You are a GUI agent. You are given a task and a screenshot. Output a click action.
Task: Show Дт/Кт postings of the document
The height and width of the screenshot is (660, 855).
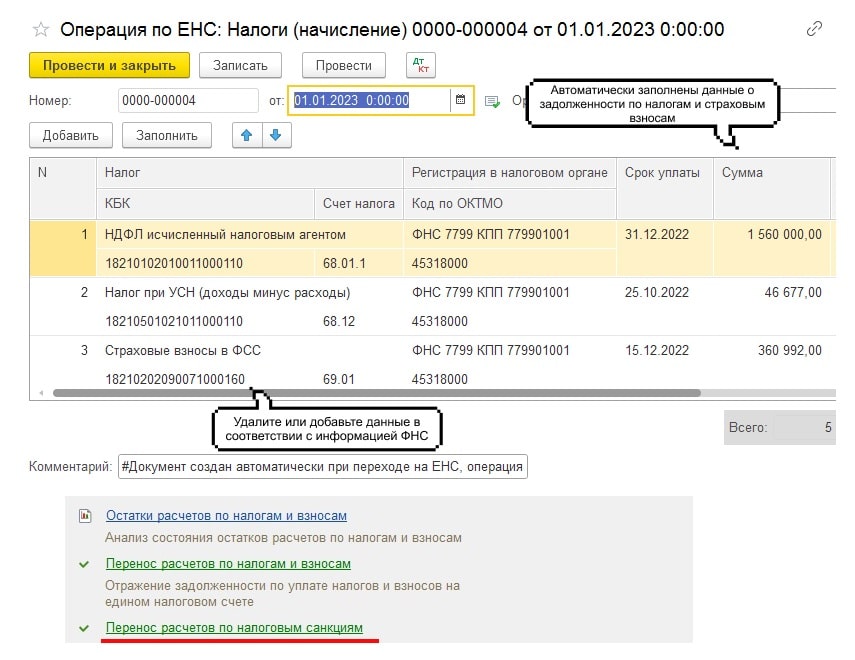[421, 66]
